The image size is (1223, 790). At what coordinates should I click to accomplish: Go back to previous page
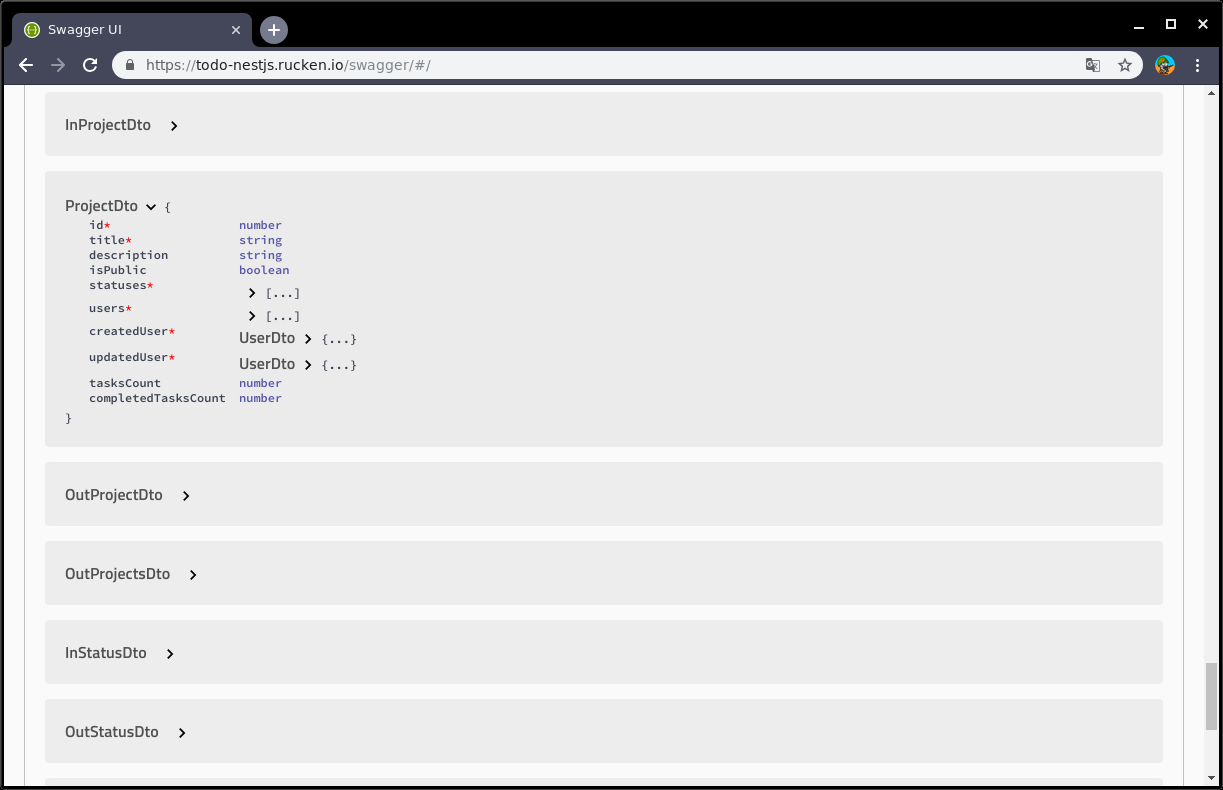(27, 65)
